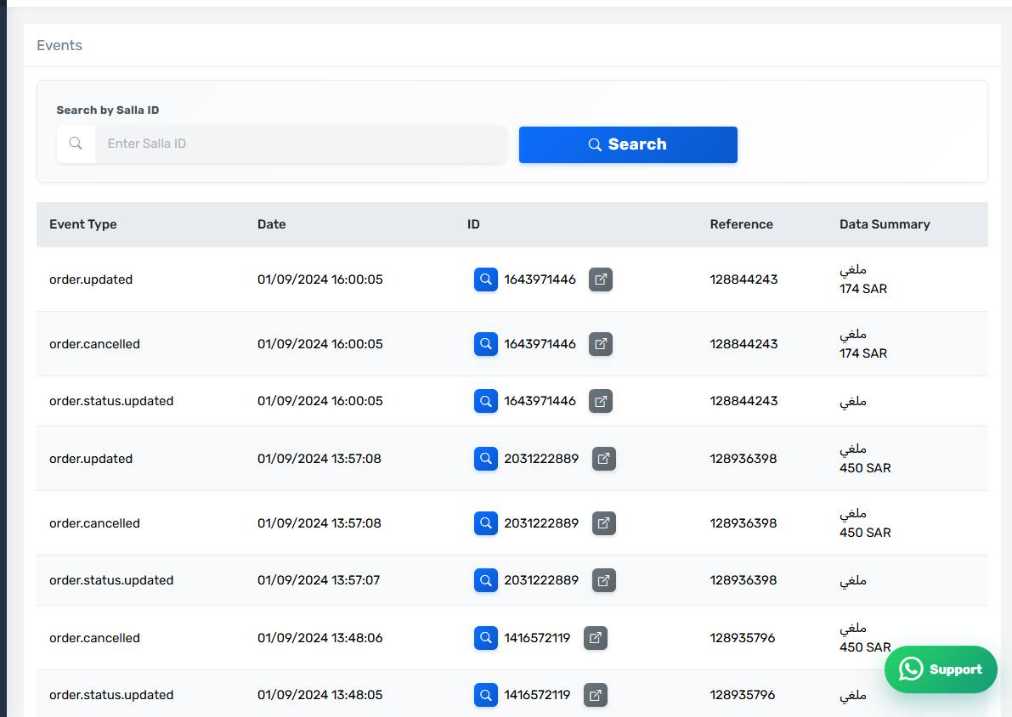1012x717 pixels.
Task: Click the Date column header
Action: [271, 225]
